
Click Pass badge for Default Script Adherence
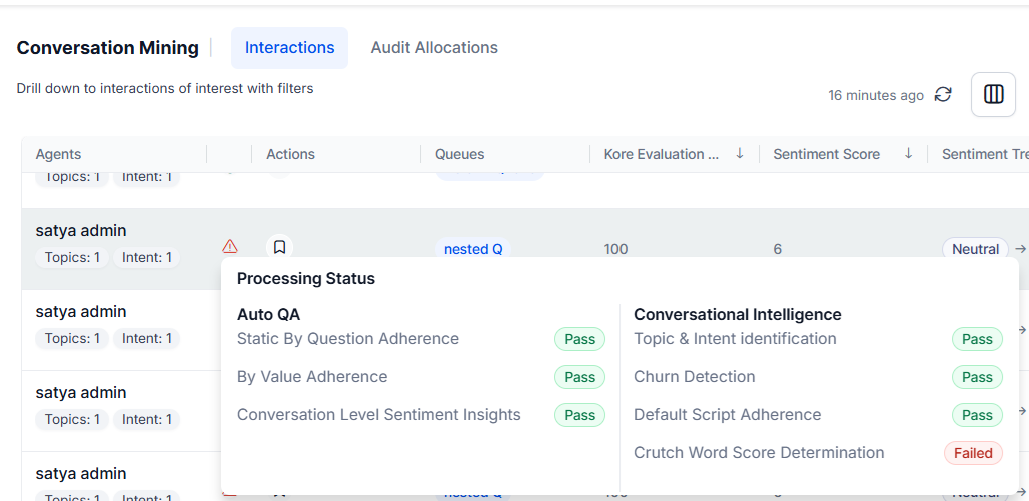click(977, 415)
